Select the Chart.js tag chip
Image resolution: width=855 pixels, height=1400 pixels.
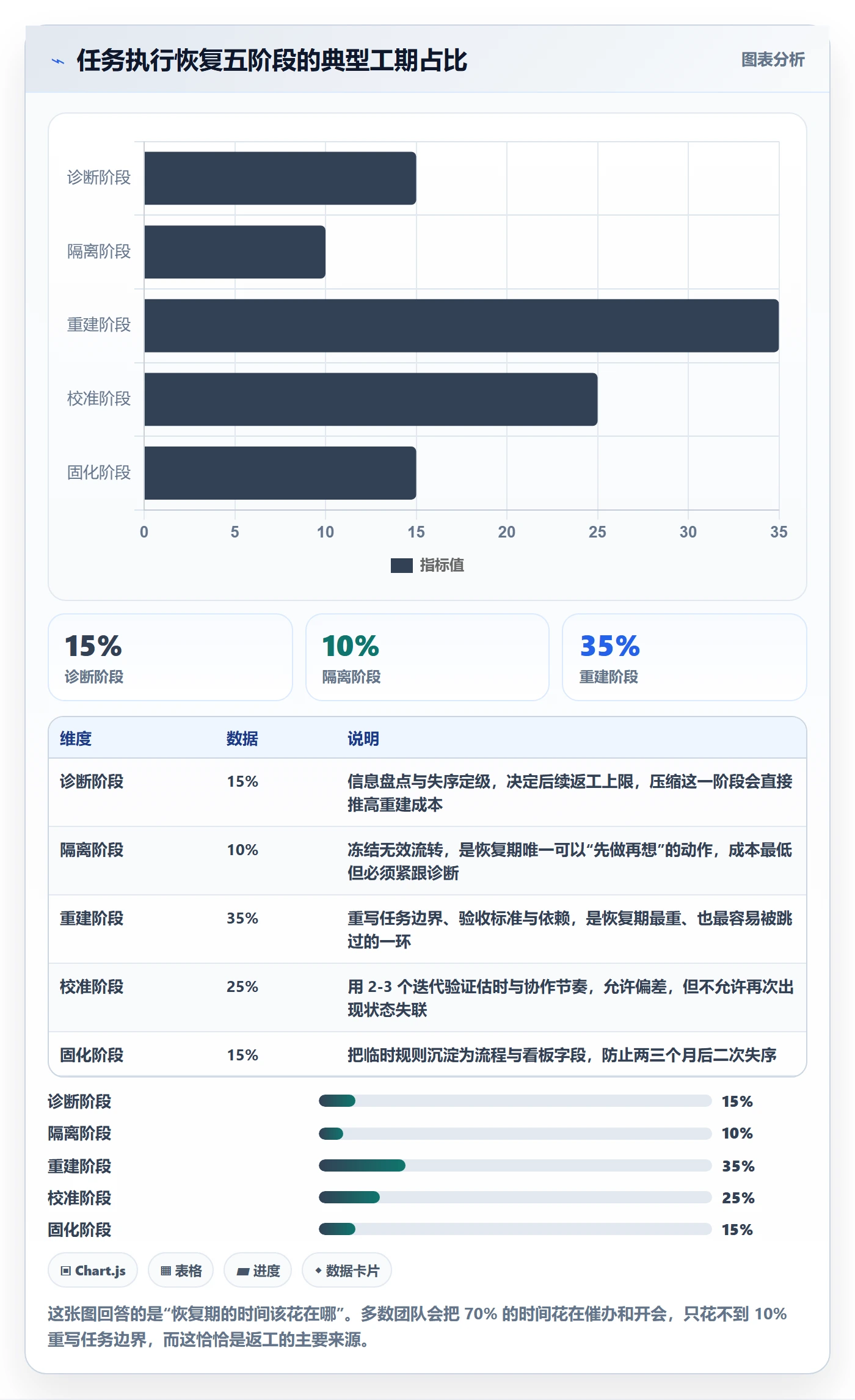[x=93, y=1271]
